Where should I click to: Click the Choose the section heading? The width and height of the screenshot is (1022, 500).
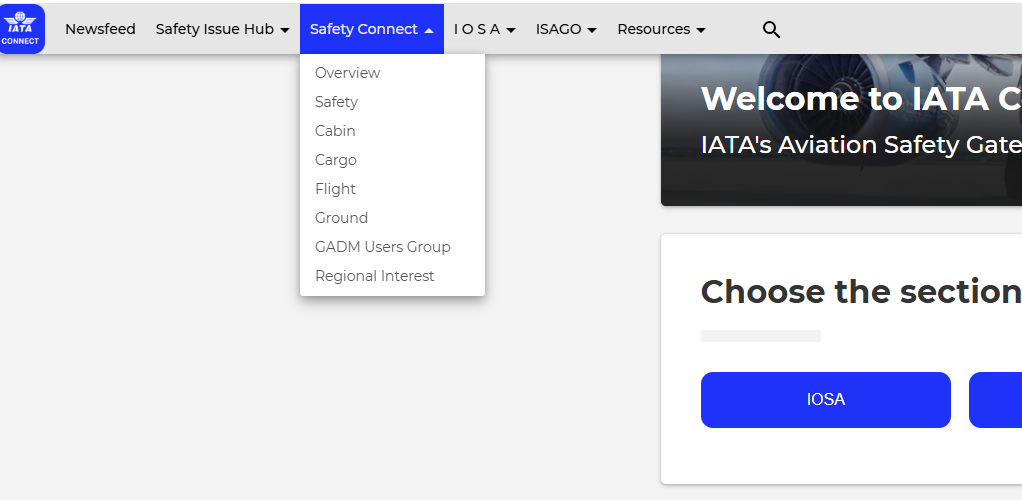[x=861, y=291]
